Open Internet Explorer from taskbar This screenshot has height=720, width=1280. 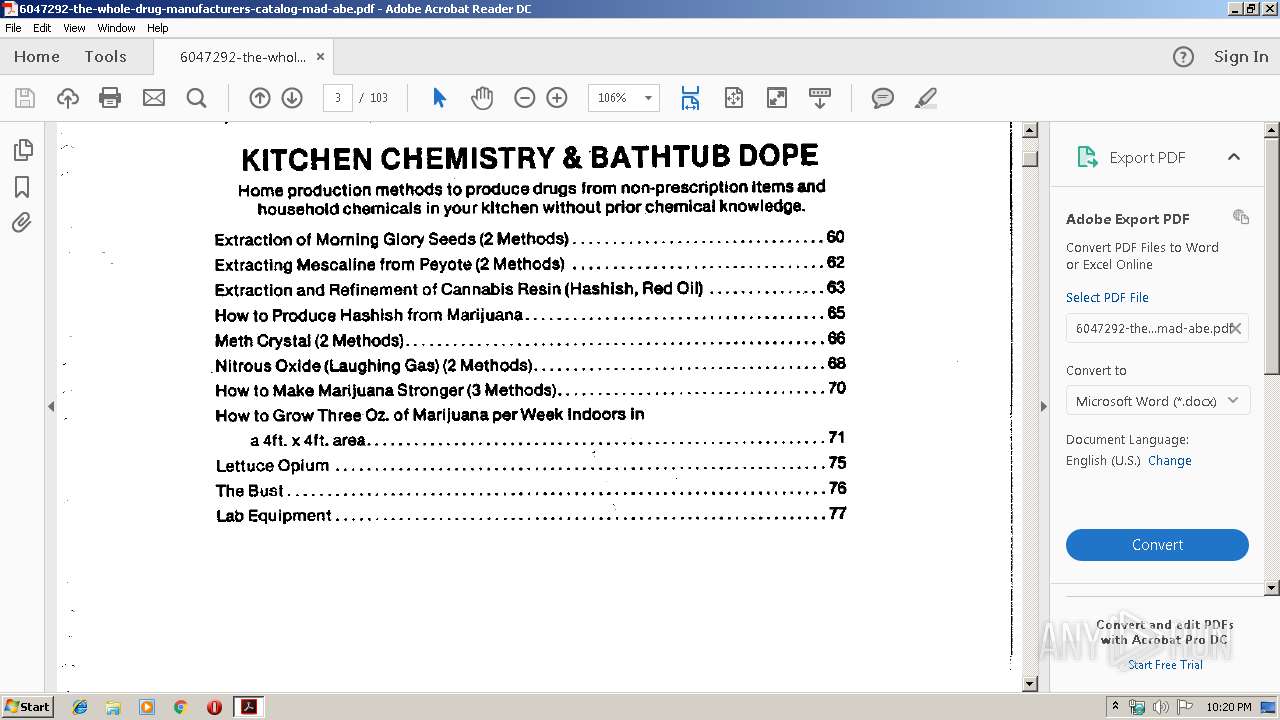pyautogui.click(x=80, y=707)
